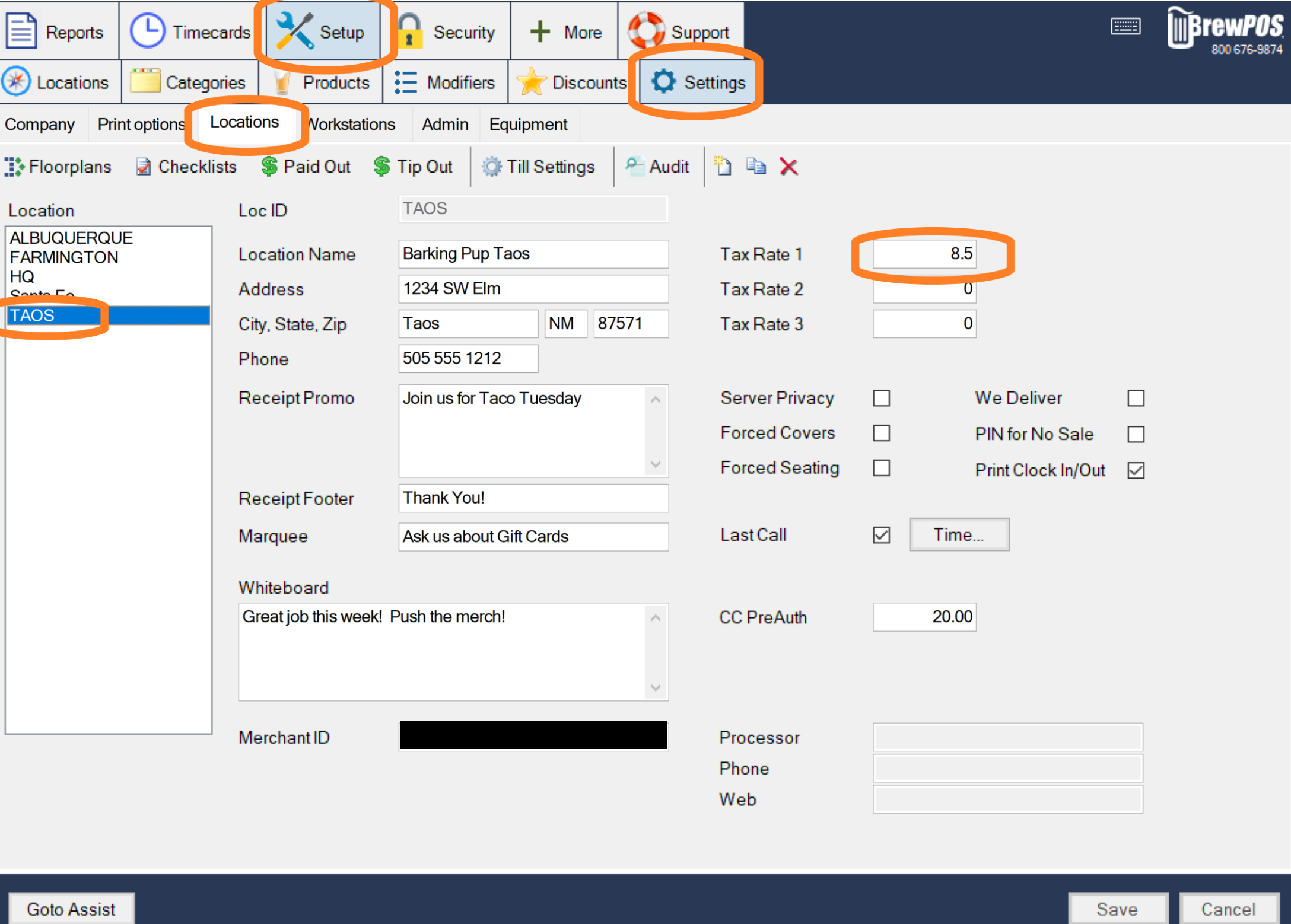This screenshot has width=1291, height=924.
Task: Click the Time... button
Action: (959, 534)
